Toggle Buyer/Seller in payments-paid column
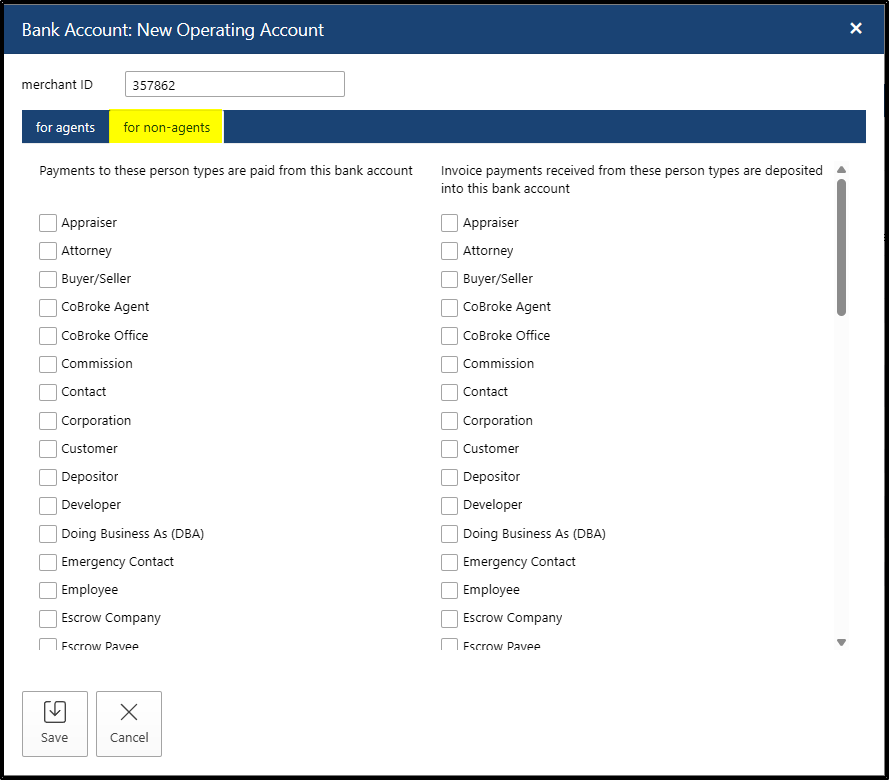889x780 pixels. 48,279
